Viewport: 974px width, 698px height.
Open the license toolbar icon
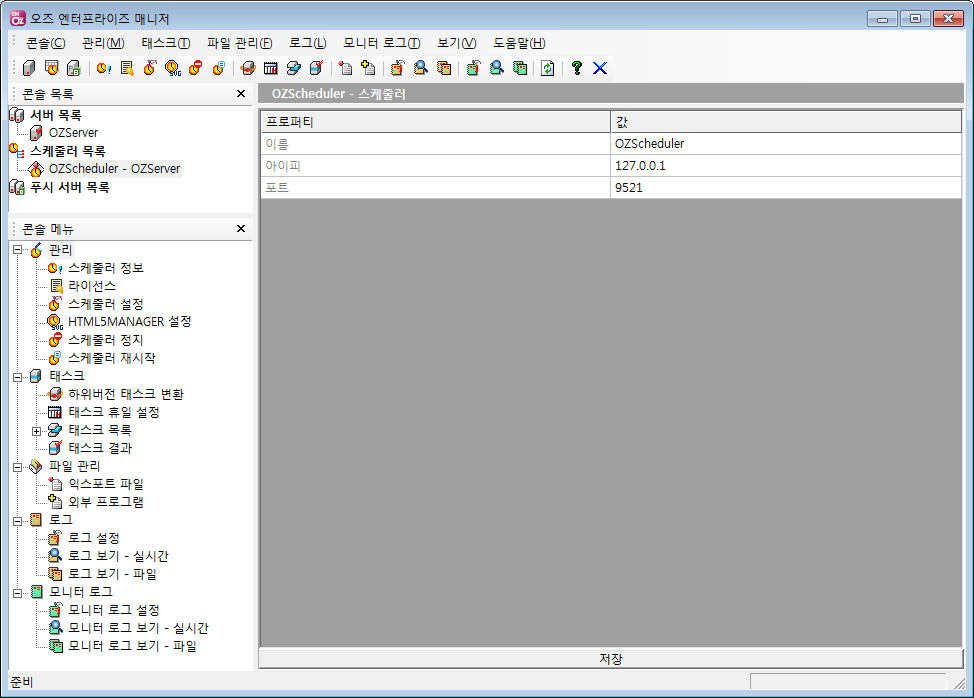[127, 68]
